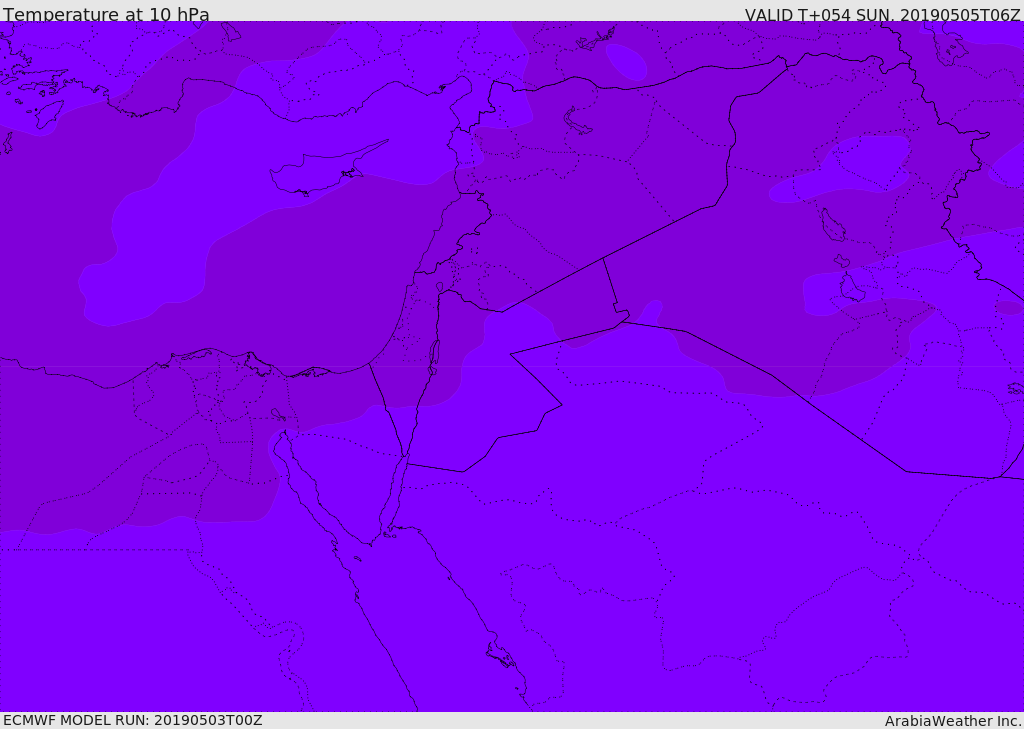Click the Dead Sea outline

click(x=434, y=354)
